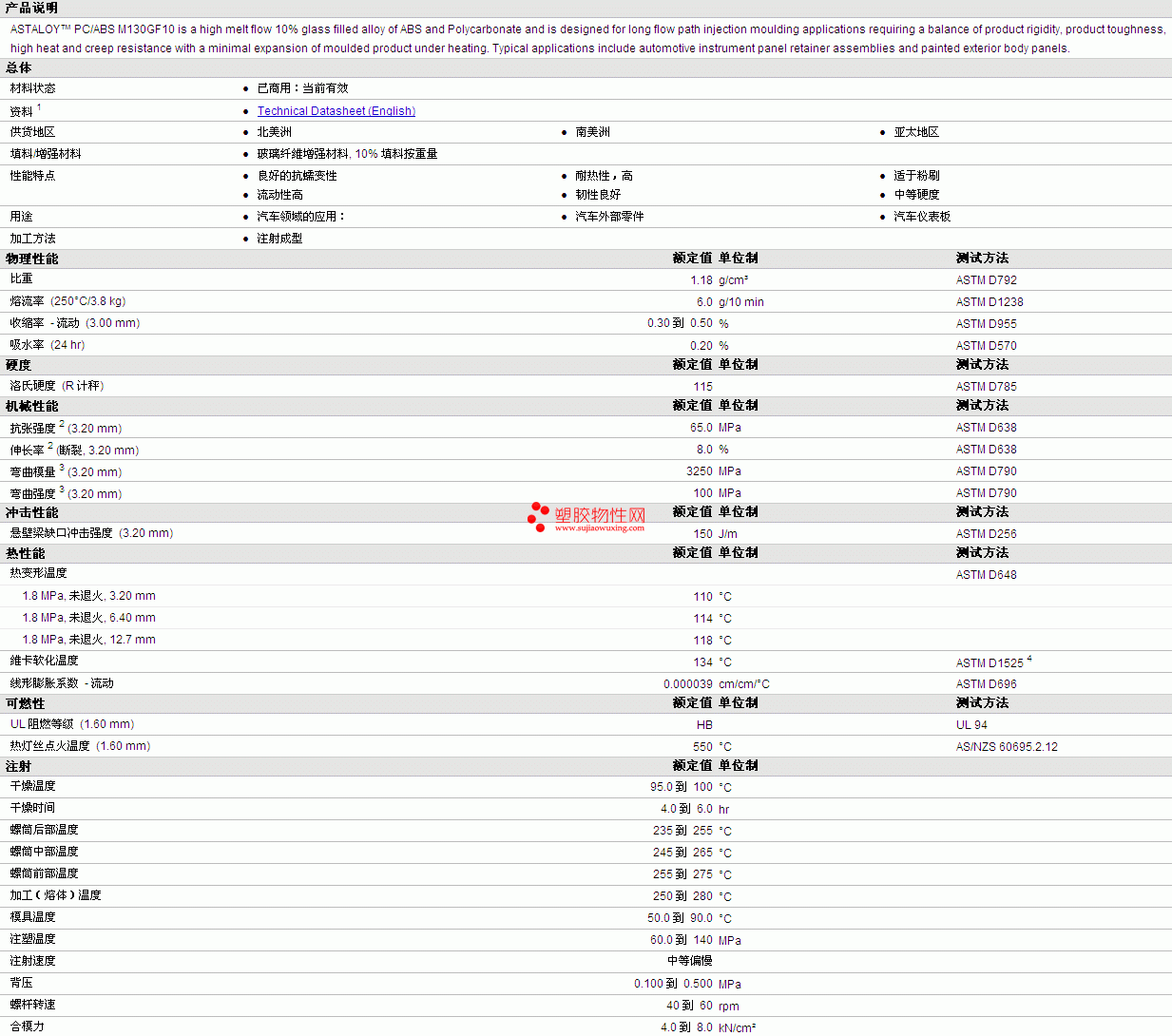The height and width of the screenshot is (1036, 1172).
Task: Click the "ASTM D696" test method
Action: point(987,684)
